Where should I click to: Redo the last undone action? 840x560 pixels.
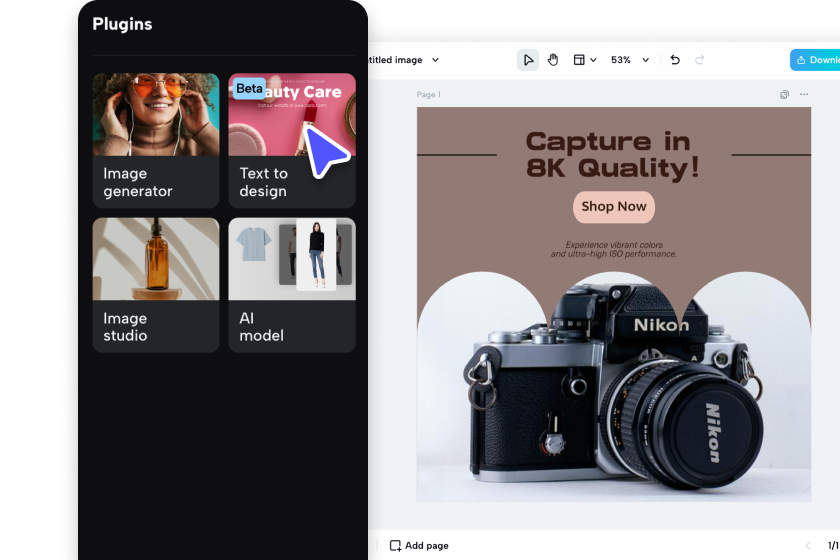point(699,60)
